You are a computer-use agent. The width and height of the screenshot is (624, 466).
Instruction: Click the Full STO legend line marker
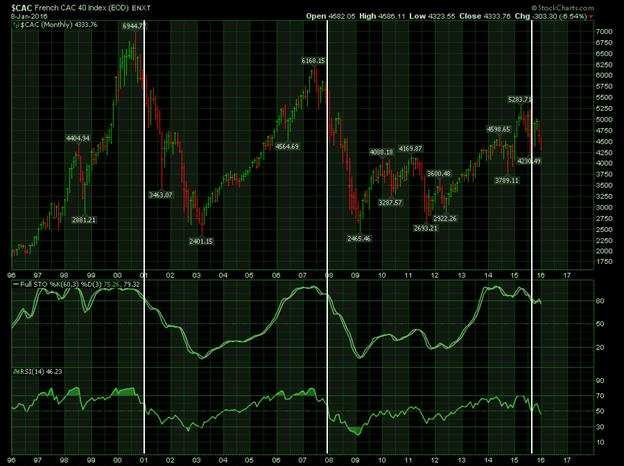pyautogui.click(x=13, y=285)
